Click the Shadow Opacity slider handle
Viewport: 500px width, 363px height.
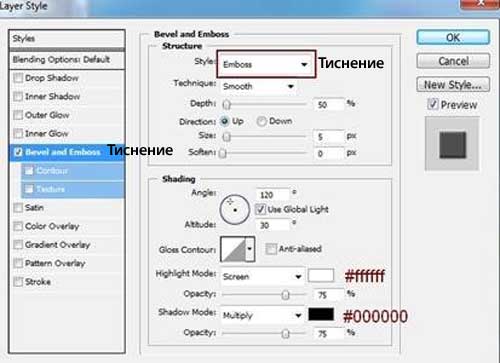(x=285, y=334)
